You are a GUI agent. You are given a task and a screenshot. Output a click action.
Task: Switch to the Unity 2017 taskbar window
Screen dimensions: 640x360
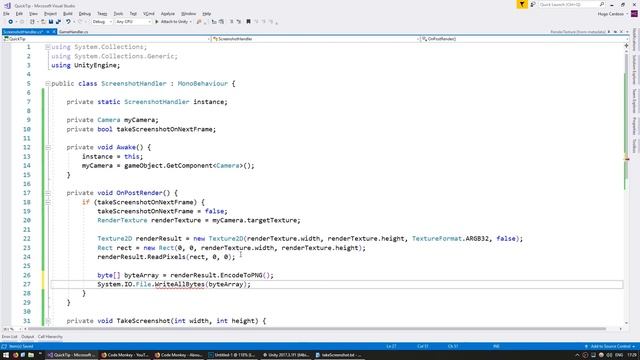click(x=287, y=355)
